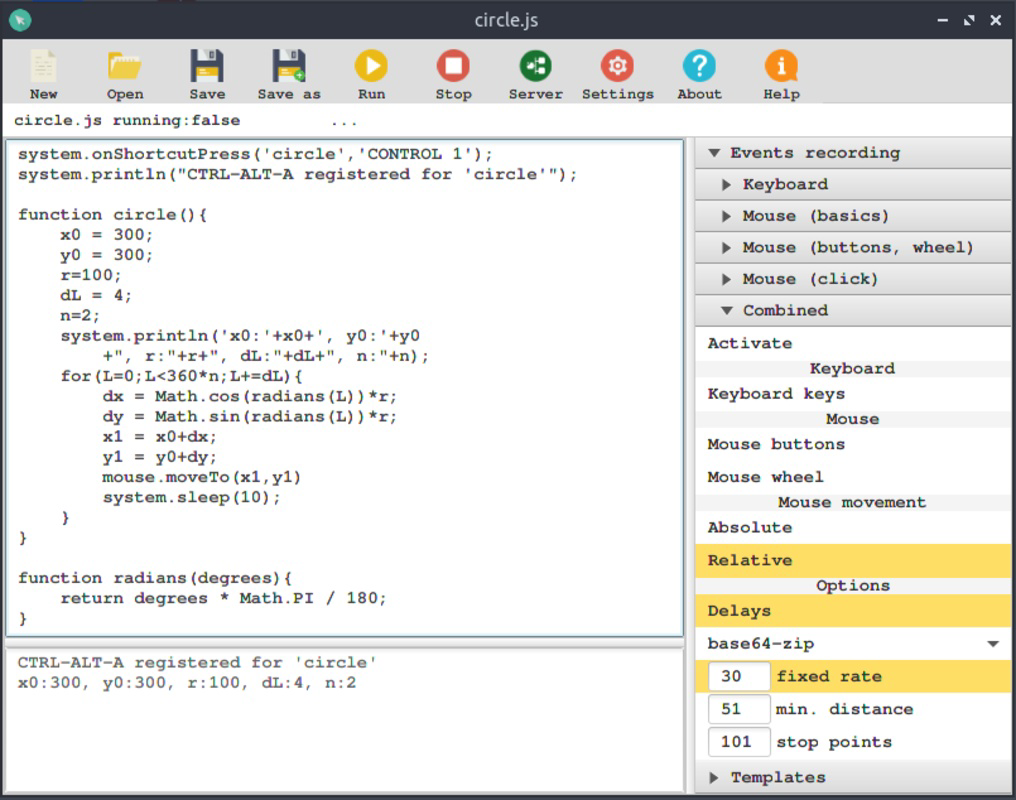The width and height of the screenshot is (1016, 800).
Task: Click the min. distance value field
Action: tap(739, 709)
